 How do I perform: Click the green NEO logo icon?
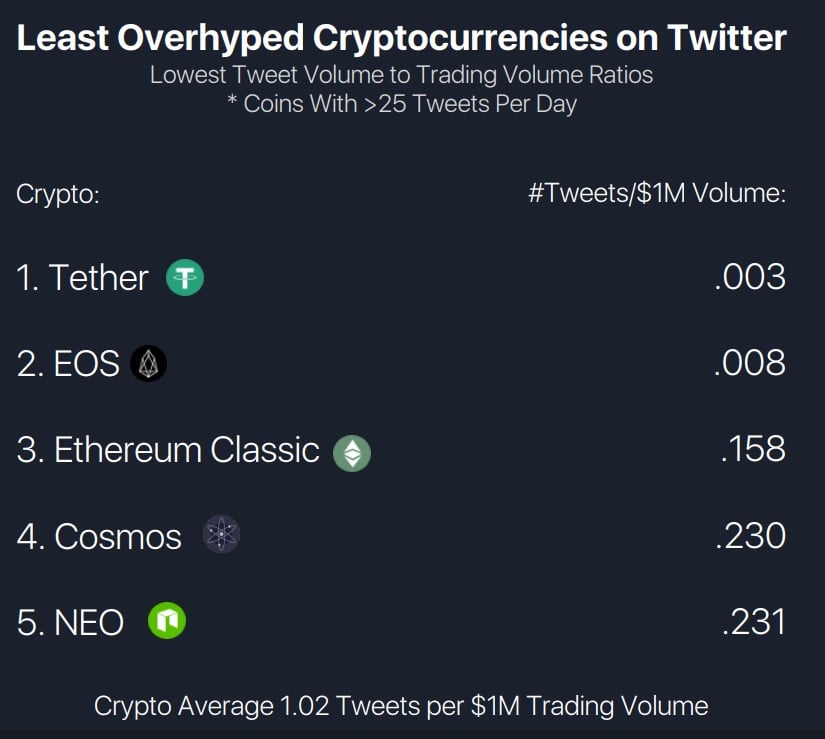coord(167,621)
